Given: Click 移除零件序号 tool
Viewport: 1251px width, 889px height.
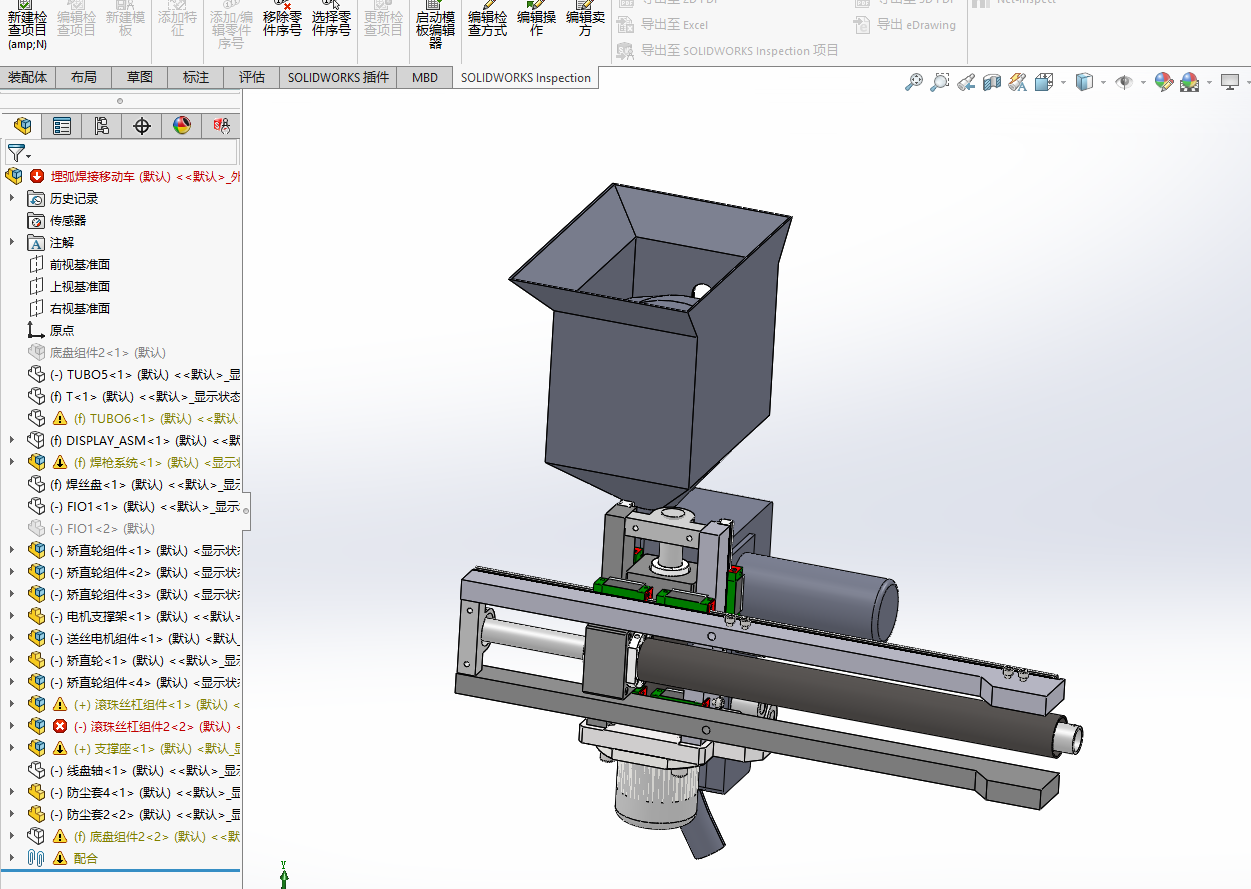Looking at the screenshot, I should (x=282, y=20).
